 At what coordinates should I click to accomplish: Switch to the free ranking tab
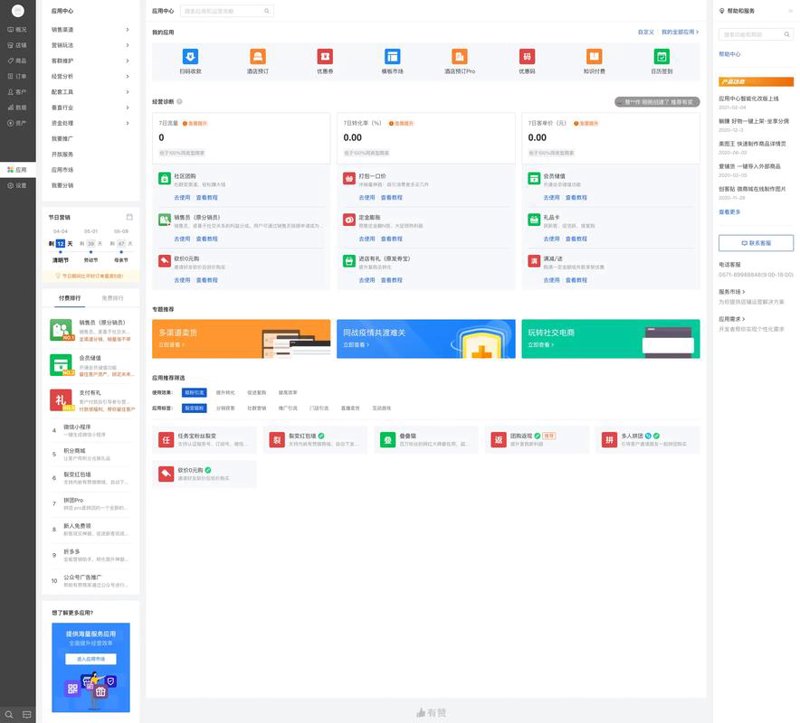coord(113,298)
